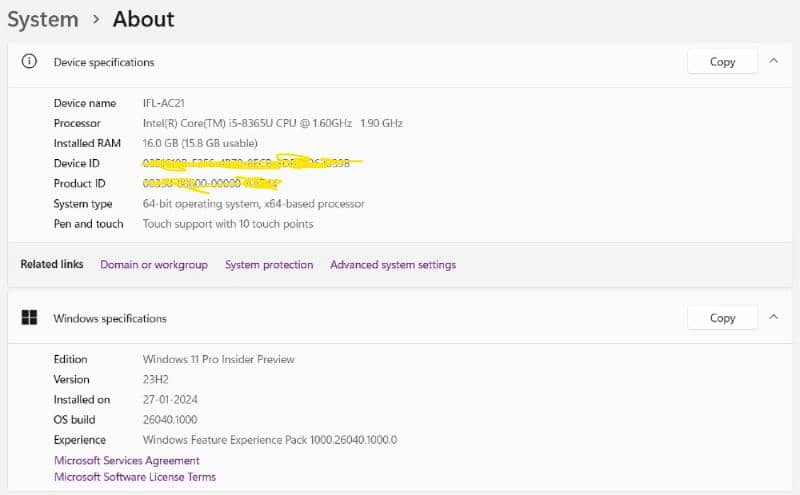Click the version value 23H2
The width and height of the screenshot is (800, 495).
(155, 379)
